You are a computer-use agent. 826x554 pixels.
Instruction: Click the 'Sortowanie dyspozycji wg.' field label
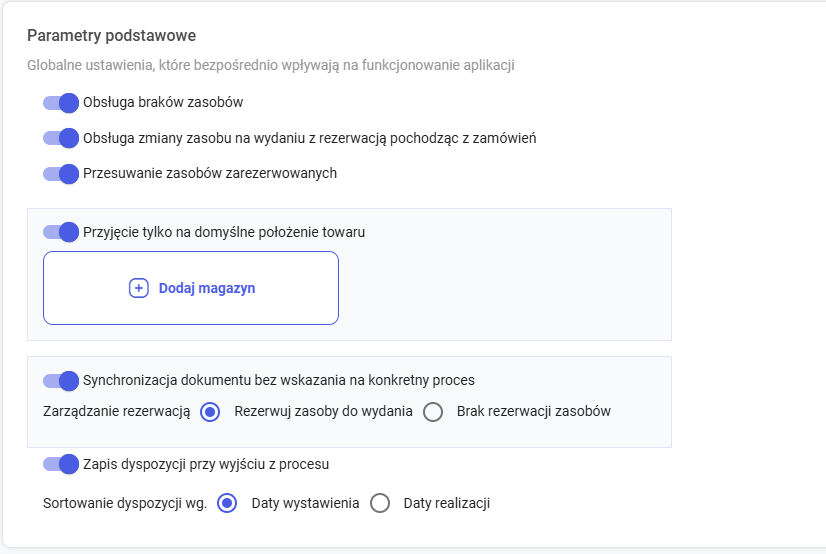[125, 504]
